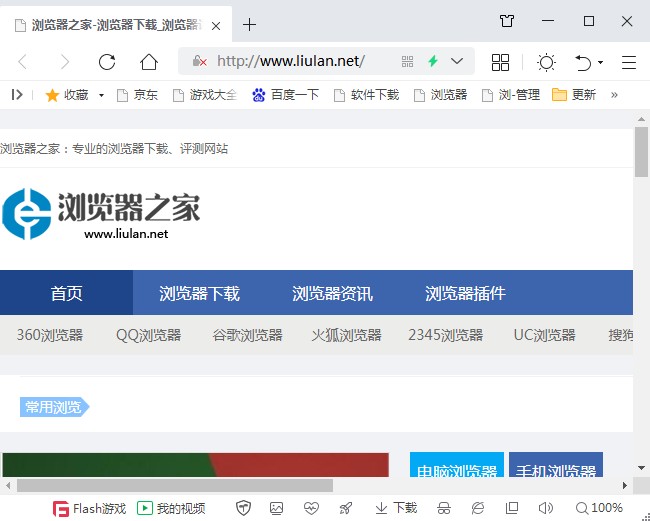Click the 收藏 star favorites button

click(66, 95)
